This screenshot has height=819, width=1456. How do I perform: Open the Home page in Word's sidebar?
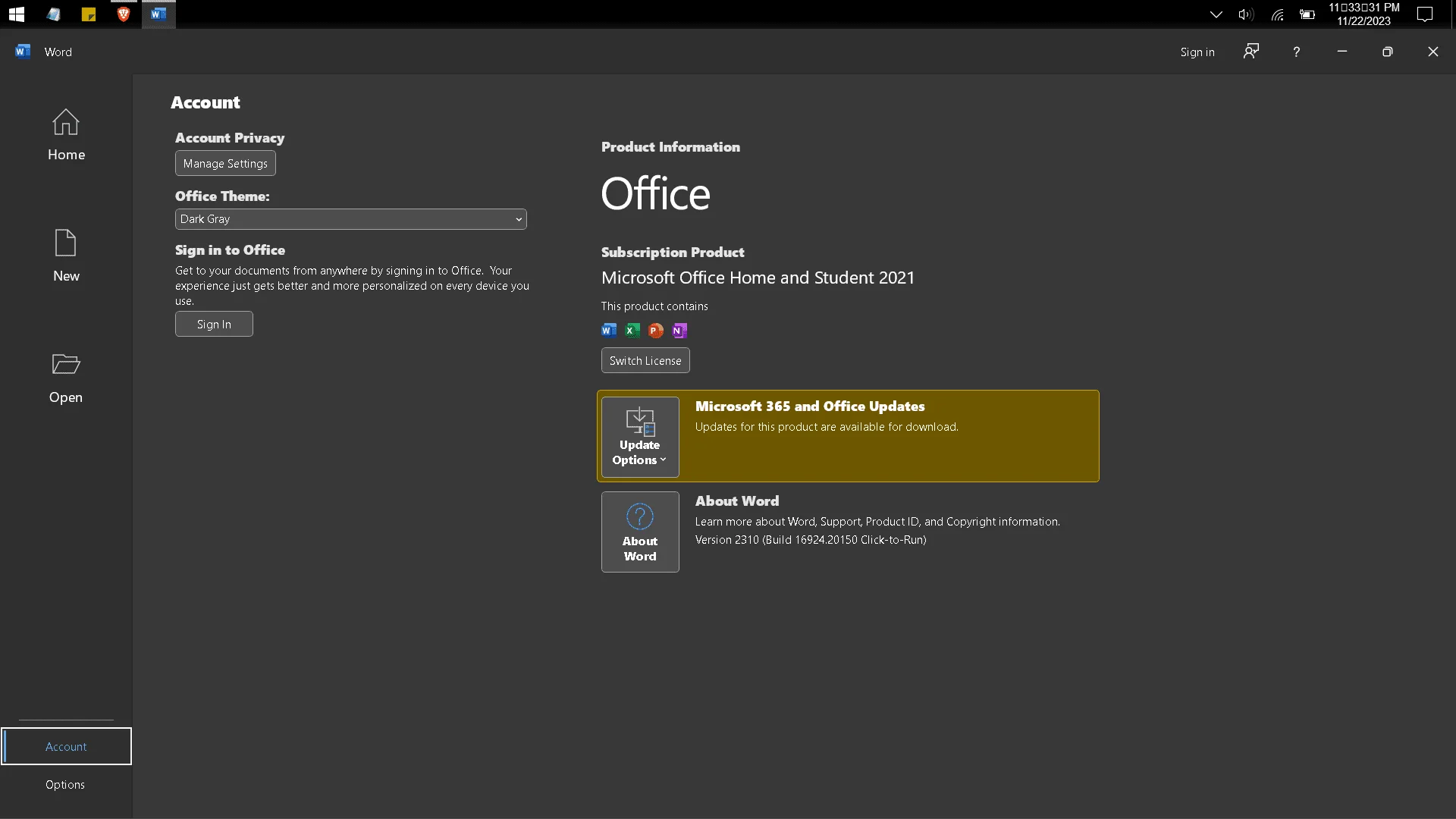[x=66, y=135]
